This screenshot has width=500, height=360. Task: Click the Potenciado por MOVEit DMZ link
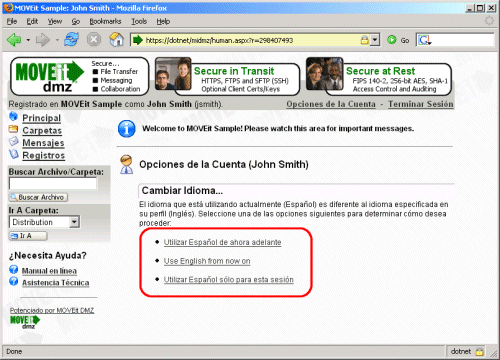point(52,310)
